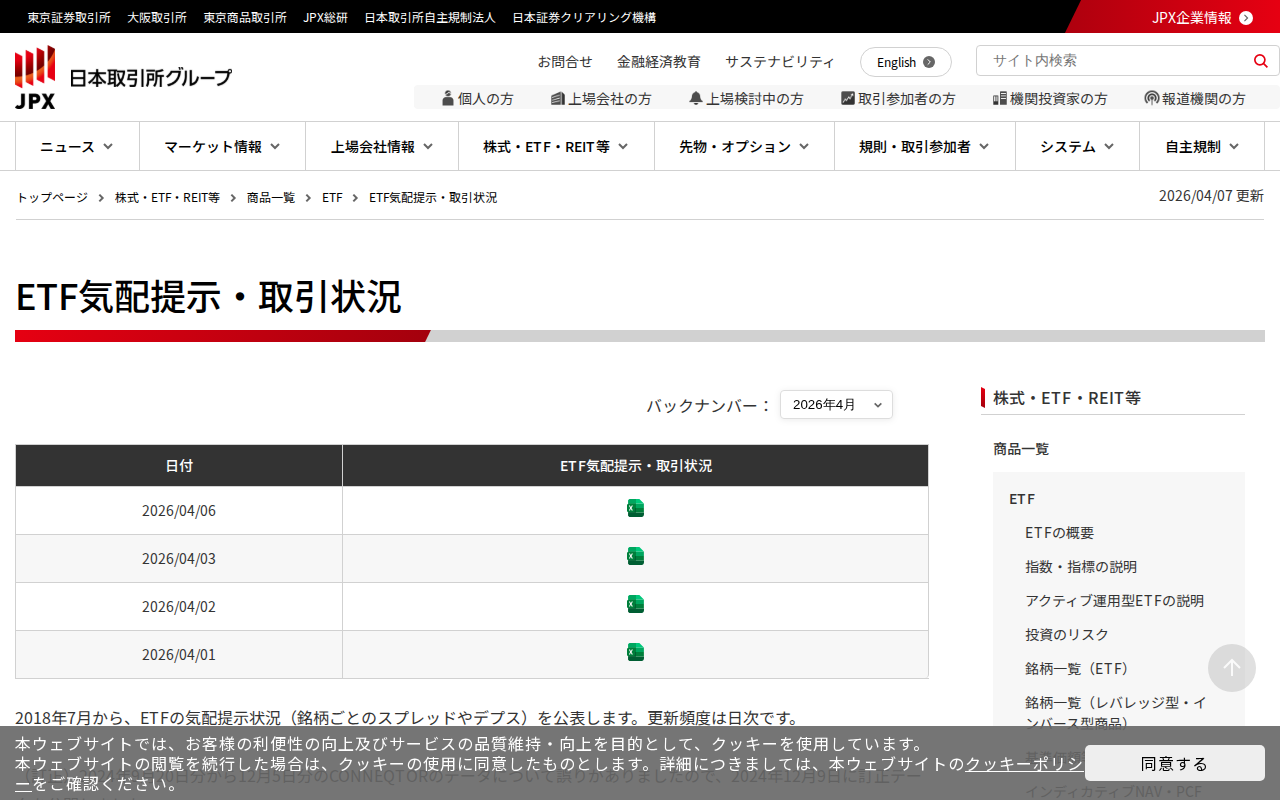Screen dimensions: 1280x800
Task: Download the Excel file for 2026/04/02
Action: [635, 604]
